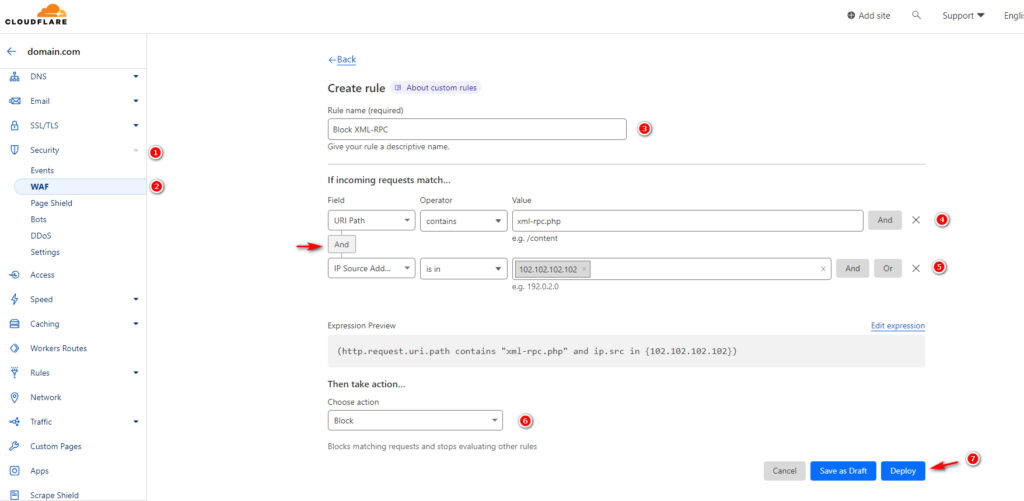Save the rule as draft
The width and height of the screenshot is (1024, 501).
[x=843, y=471]
